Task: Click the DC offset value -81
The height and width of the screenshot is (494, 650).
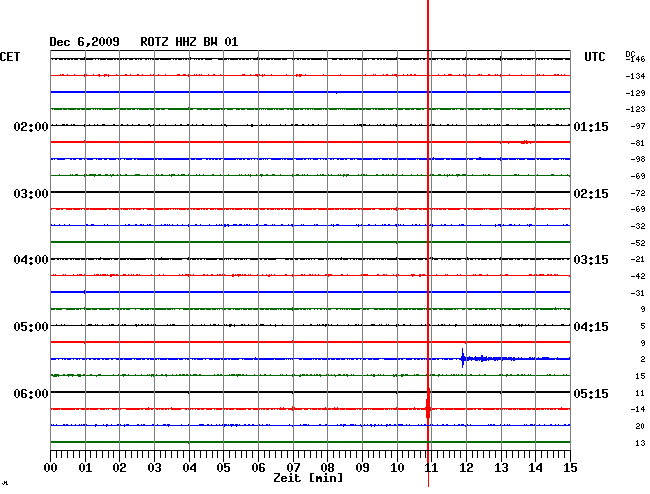Action: click(x=638, y=143)
